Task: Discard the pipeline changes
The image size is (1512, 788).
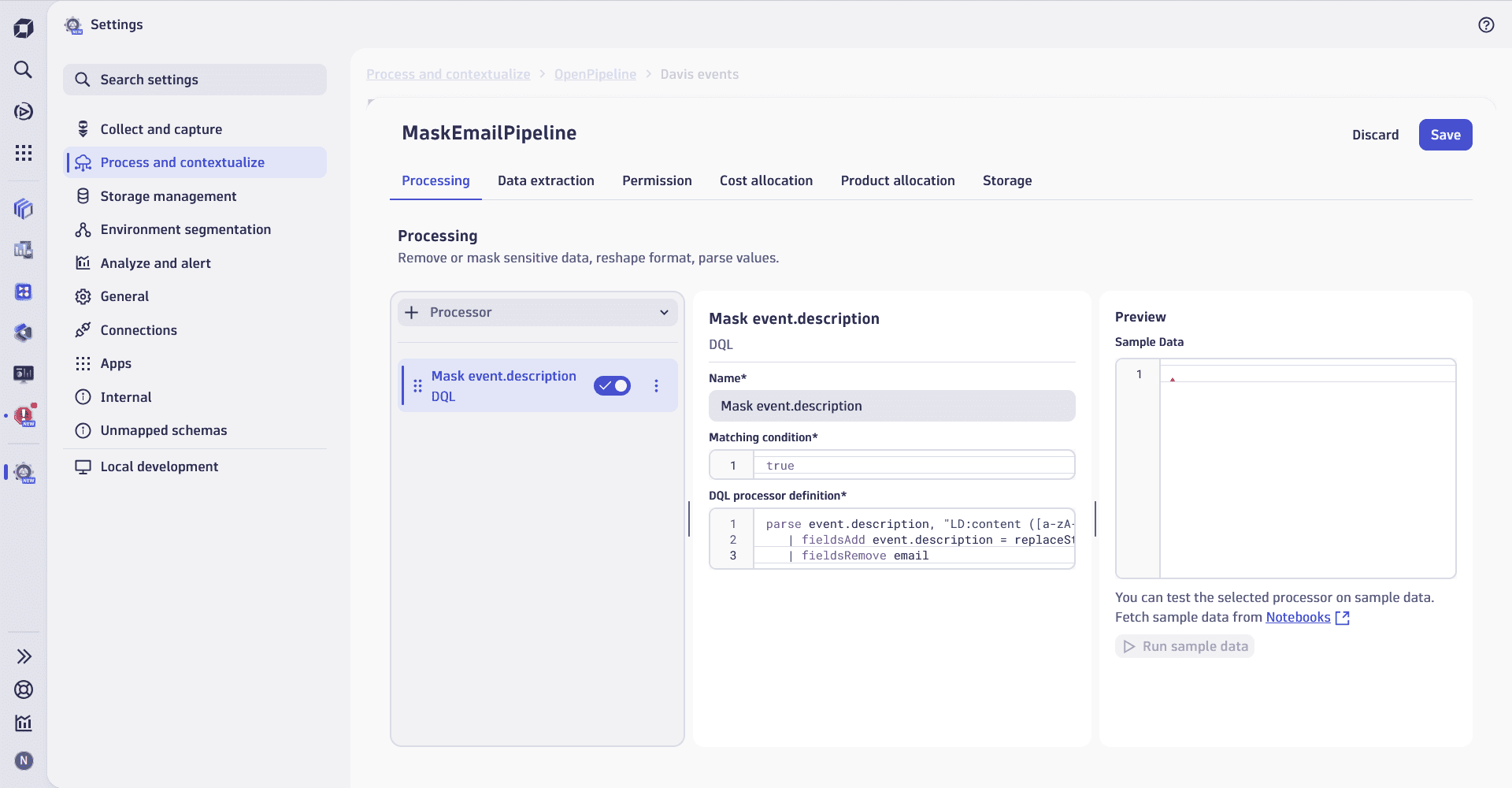Action: [1375, 135]
